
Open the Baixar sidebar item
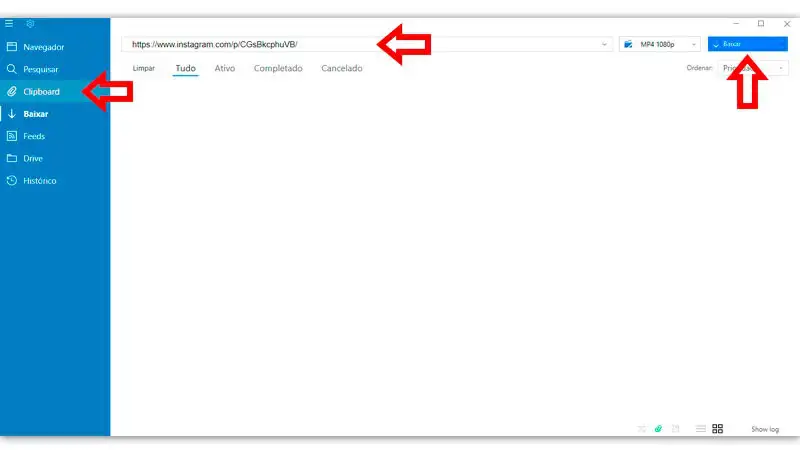coord(55,114)
